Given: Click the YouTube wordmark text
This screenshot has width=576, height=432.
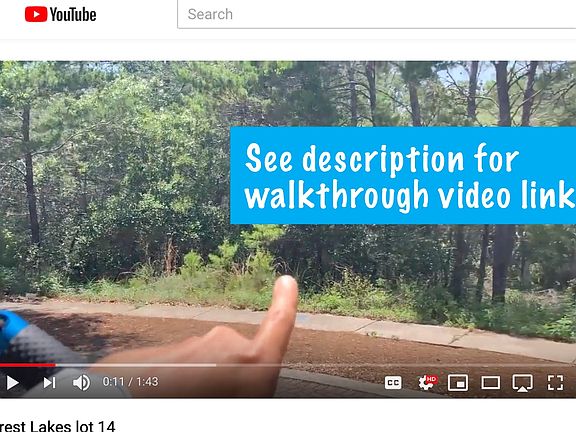Looking at the screenshot, I should pos(73,15).
